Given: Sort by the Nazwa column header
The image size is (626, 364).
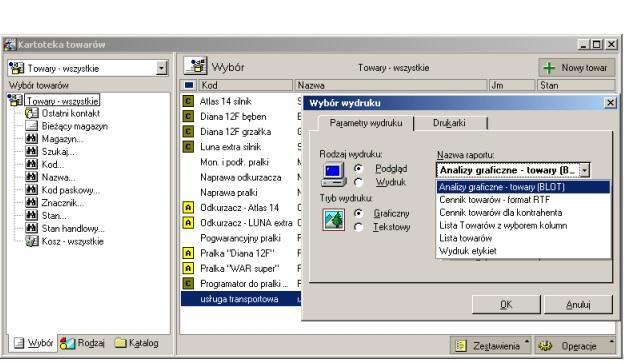Looking at the screenshot, I should click(390, 85).
